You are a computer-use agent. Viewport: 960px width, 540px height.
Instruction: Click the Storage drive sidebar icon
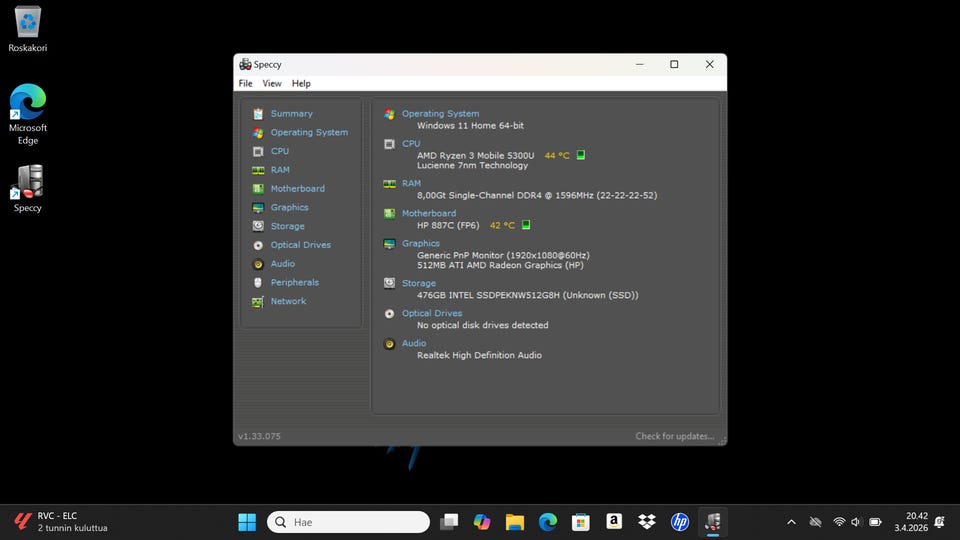click(x=258, y=227)
